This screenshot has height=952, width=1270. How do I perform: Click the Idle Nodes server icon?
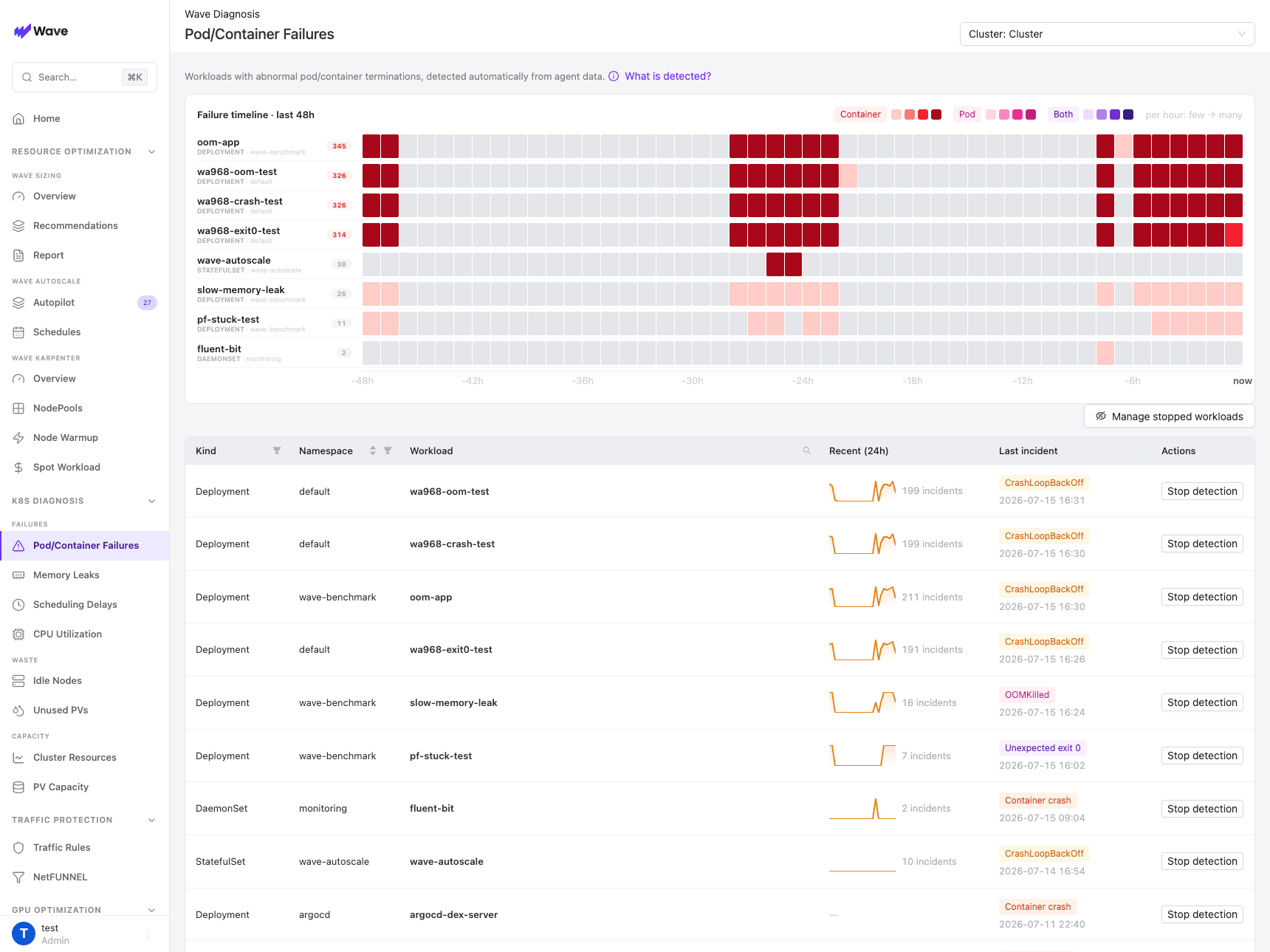(18, 681)
